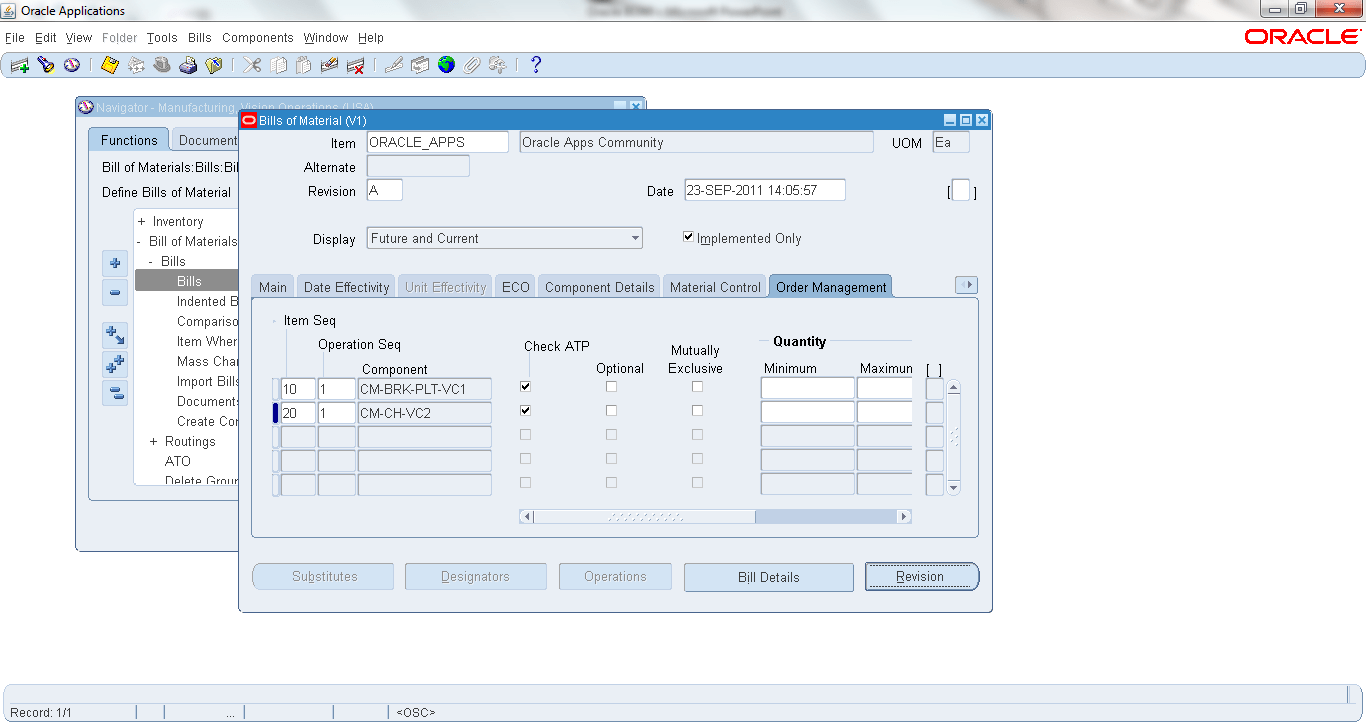The width and height of the screenshot is (1366, 726).
Task: Click the Translations globe icon
Action: tap(446, 64)
